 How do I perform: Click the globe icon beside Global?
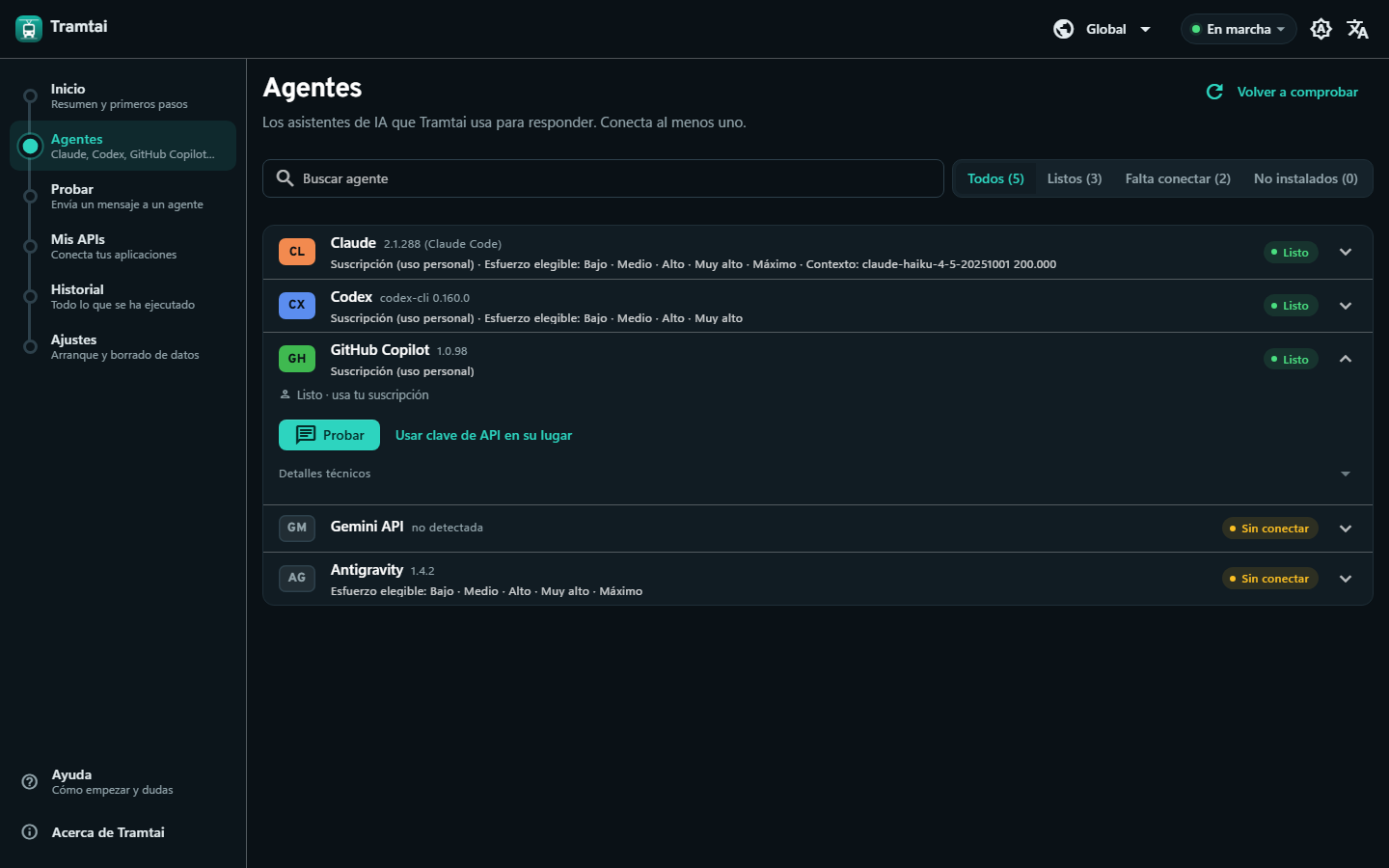1064,29
